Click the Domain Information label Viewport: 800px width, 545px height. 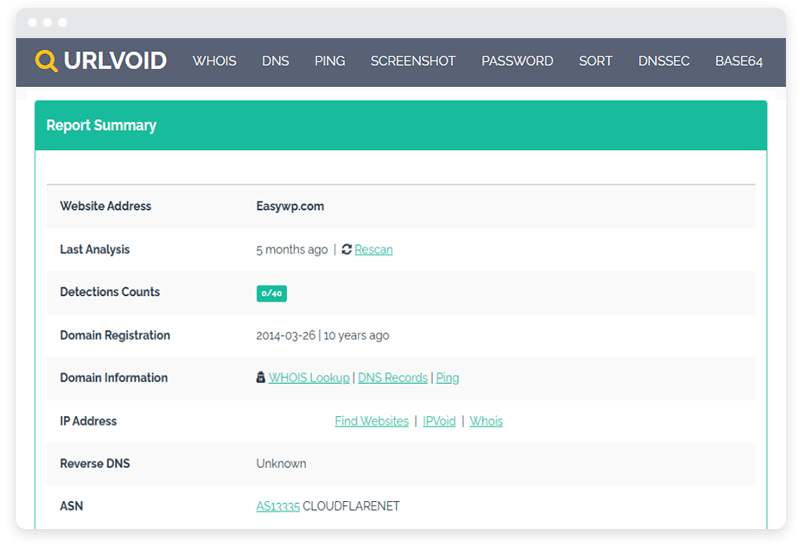114,378
